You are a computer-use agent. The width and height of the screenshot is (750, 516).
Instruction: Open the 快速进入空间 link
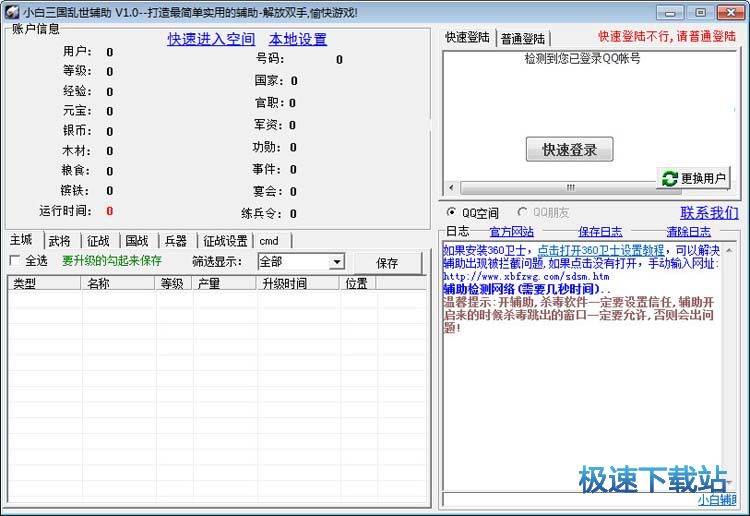211,39
